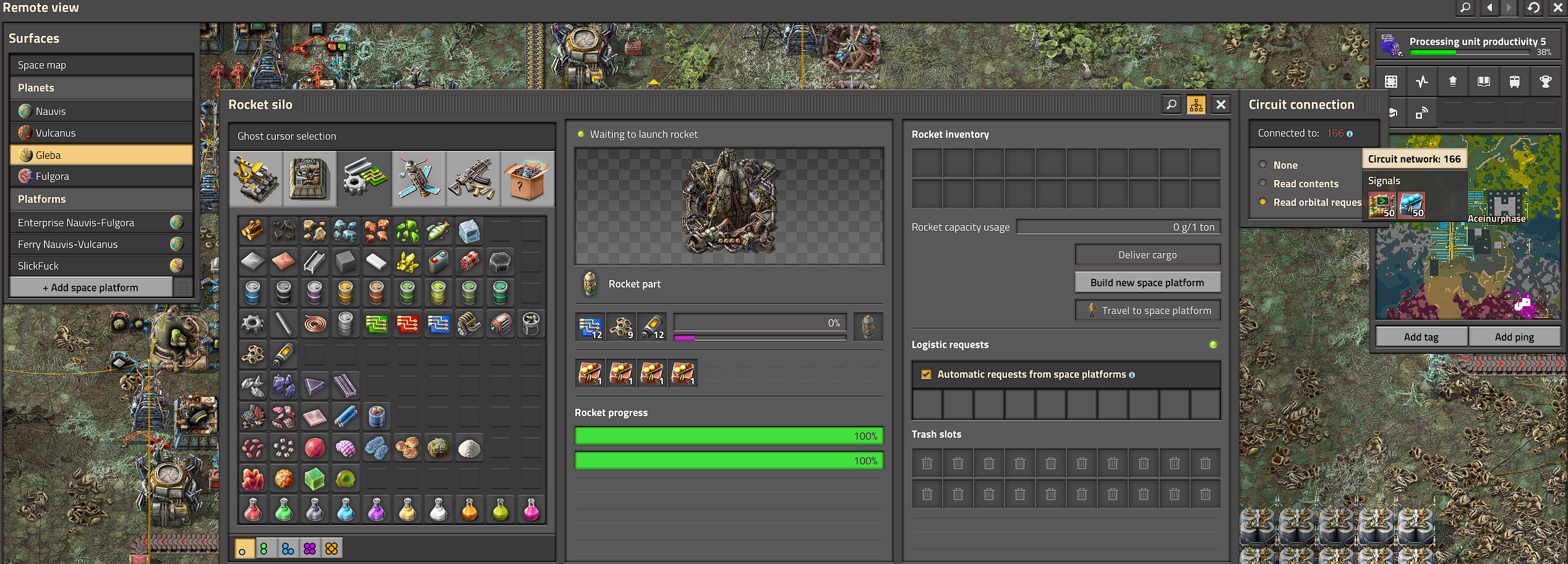Select the green jelly cube item

pyautogui.click(x=315, y=479)
